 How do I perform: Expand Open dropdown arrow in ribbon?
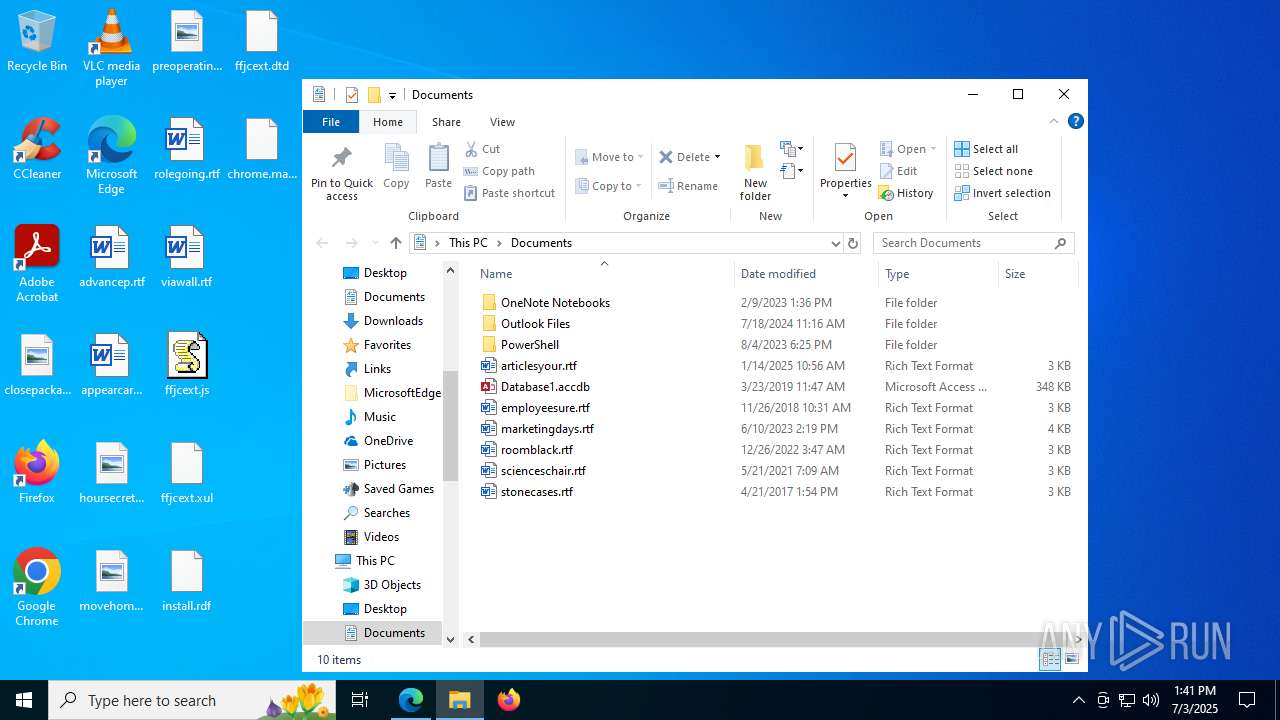click(933, 149)
